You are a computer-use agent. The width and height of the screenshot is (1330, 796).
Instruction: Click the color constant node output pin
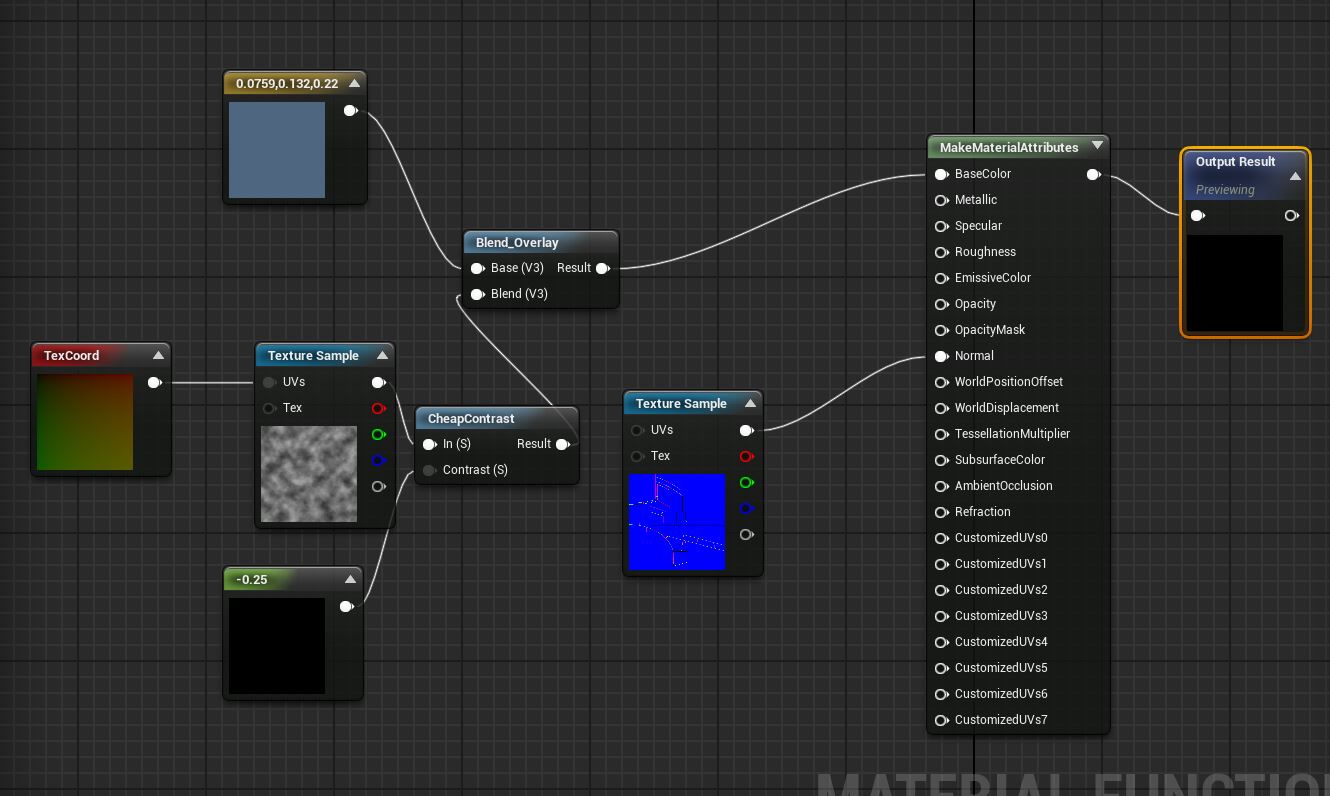350,110
